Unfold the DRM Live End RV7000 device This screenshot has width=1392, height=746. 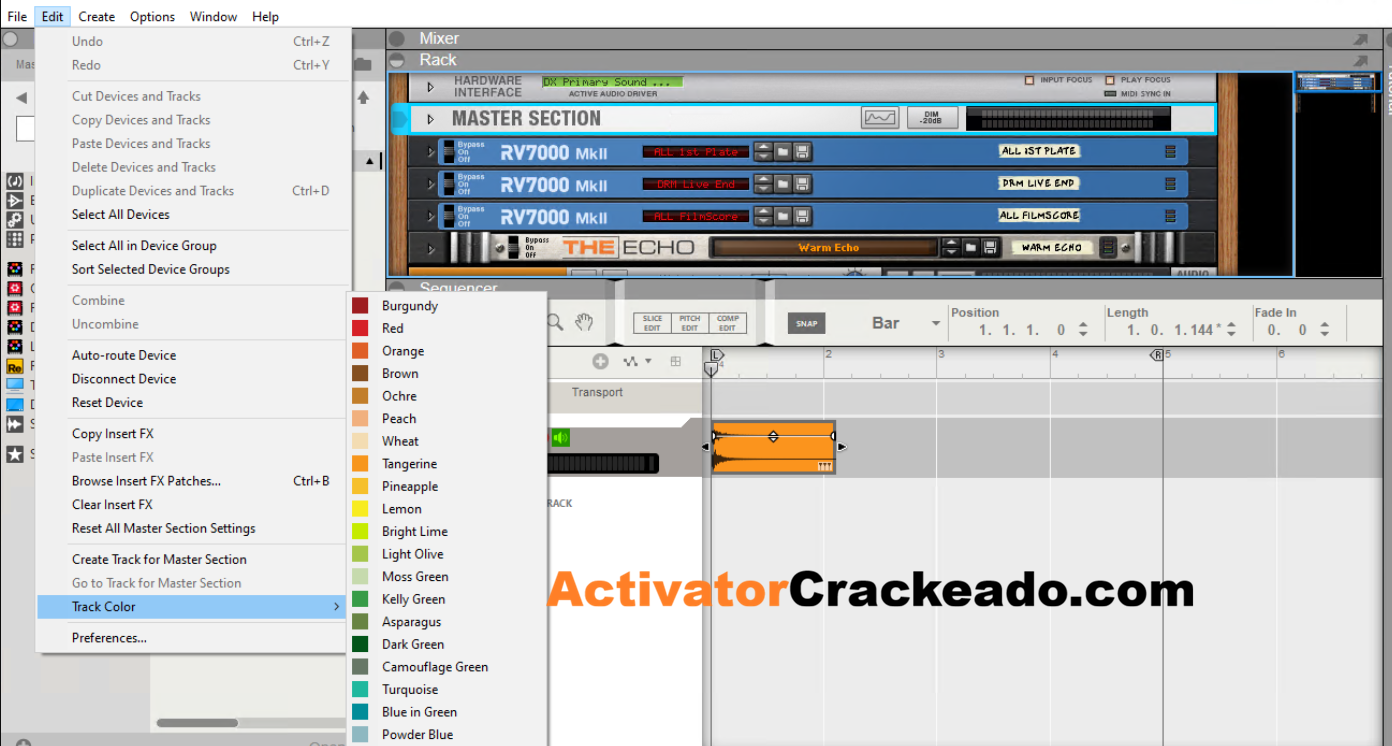click(x=431, y=184)
